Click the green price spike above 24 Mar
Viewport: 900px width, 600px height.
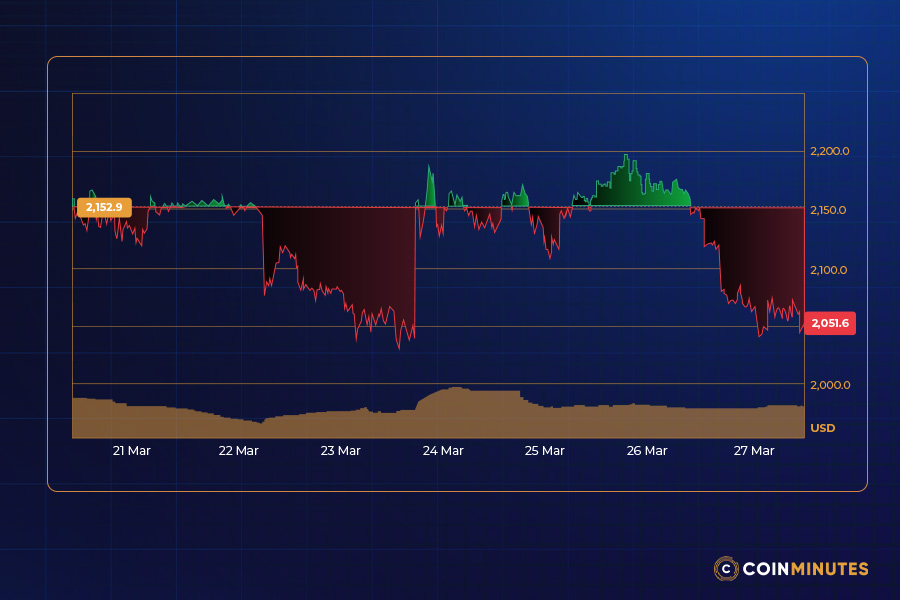click(x=431, y=180)
